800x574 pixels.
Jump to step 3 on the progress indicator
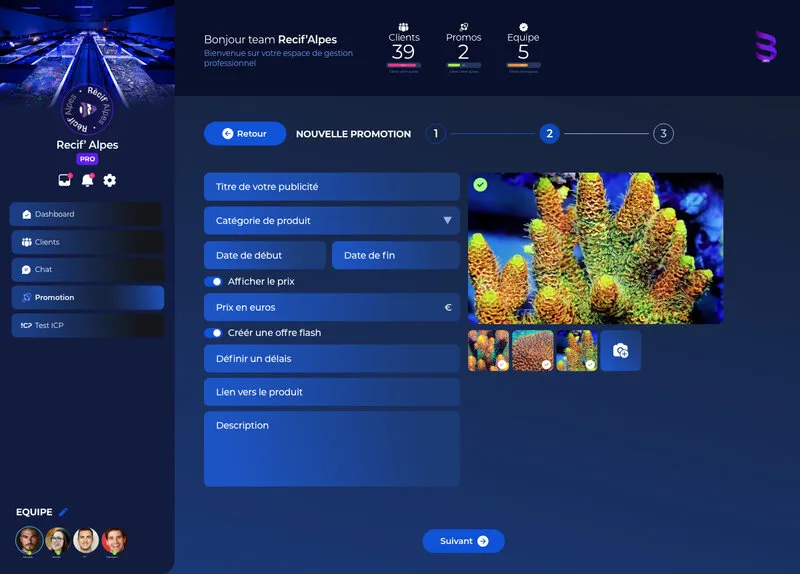point(663,134)
